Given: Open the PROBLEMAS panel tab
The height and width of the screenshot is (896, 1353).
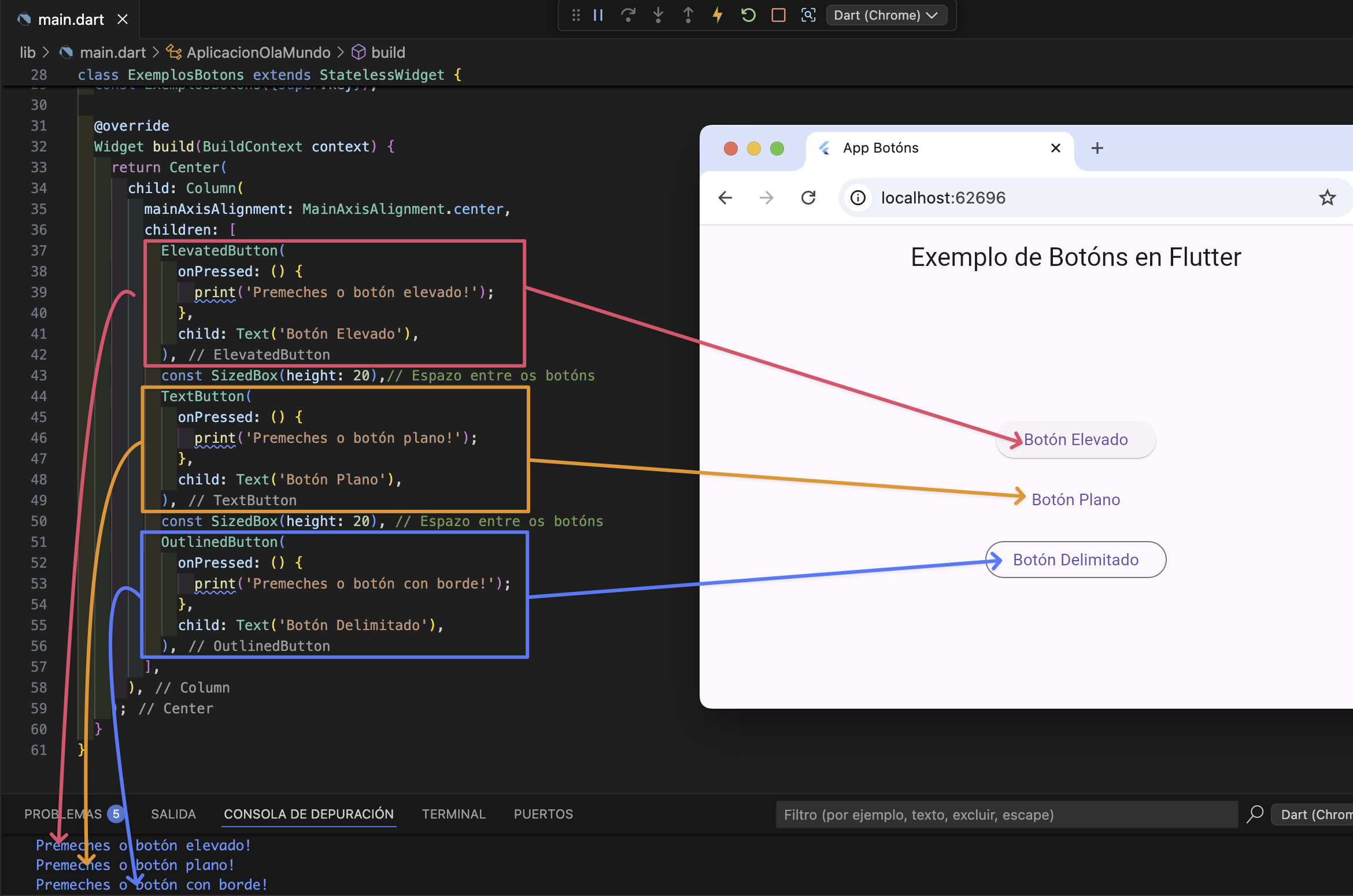Looking at the screenshot, I should 62,814.
